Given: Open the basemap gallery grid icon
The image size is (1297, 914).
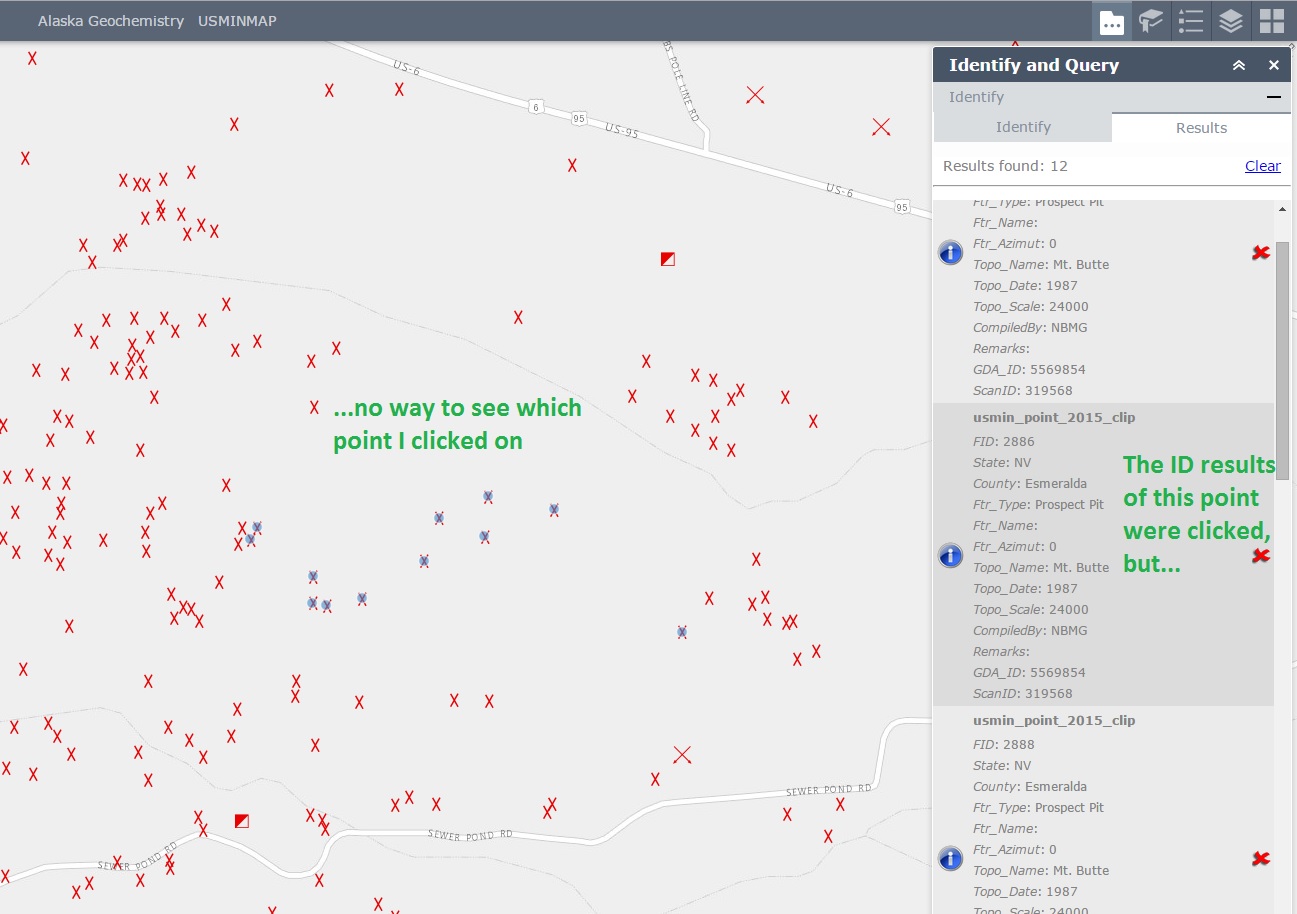Looking at the screenshot, I should (x=1271, y=21).
